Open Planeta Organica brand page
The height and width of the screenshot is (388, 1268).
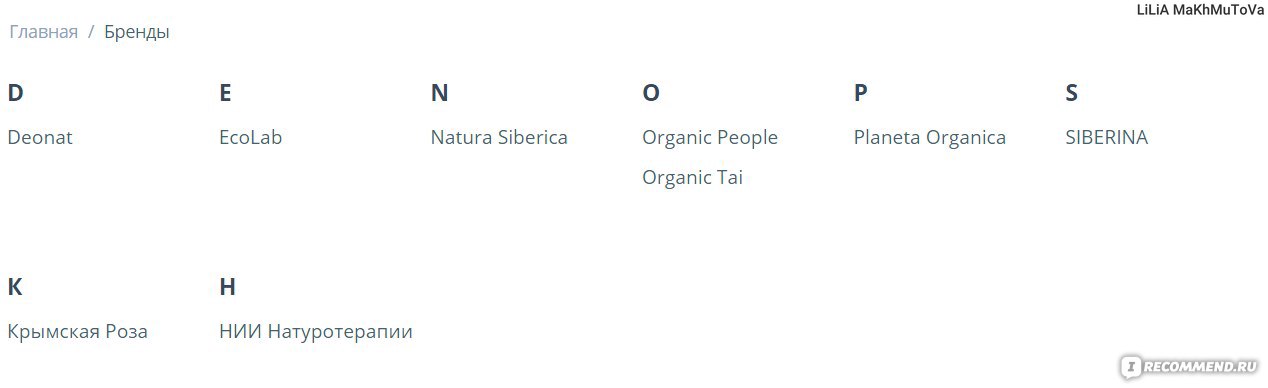(x=930, y=138)
